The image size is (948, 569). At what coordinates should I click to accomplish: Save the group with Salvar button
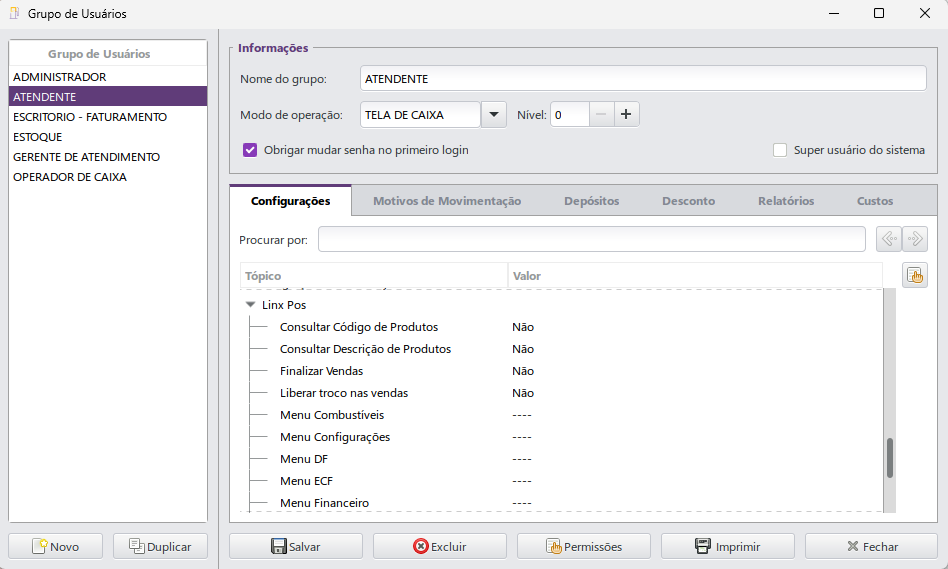(296, 547)
